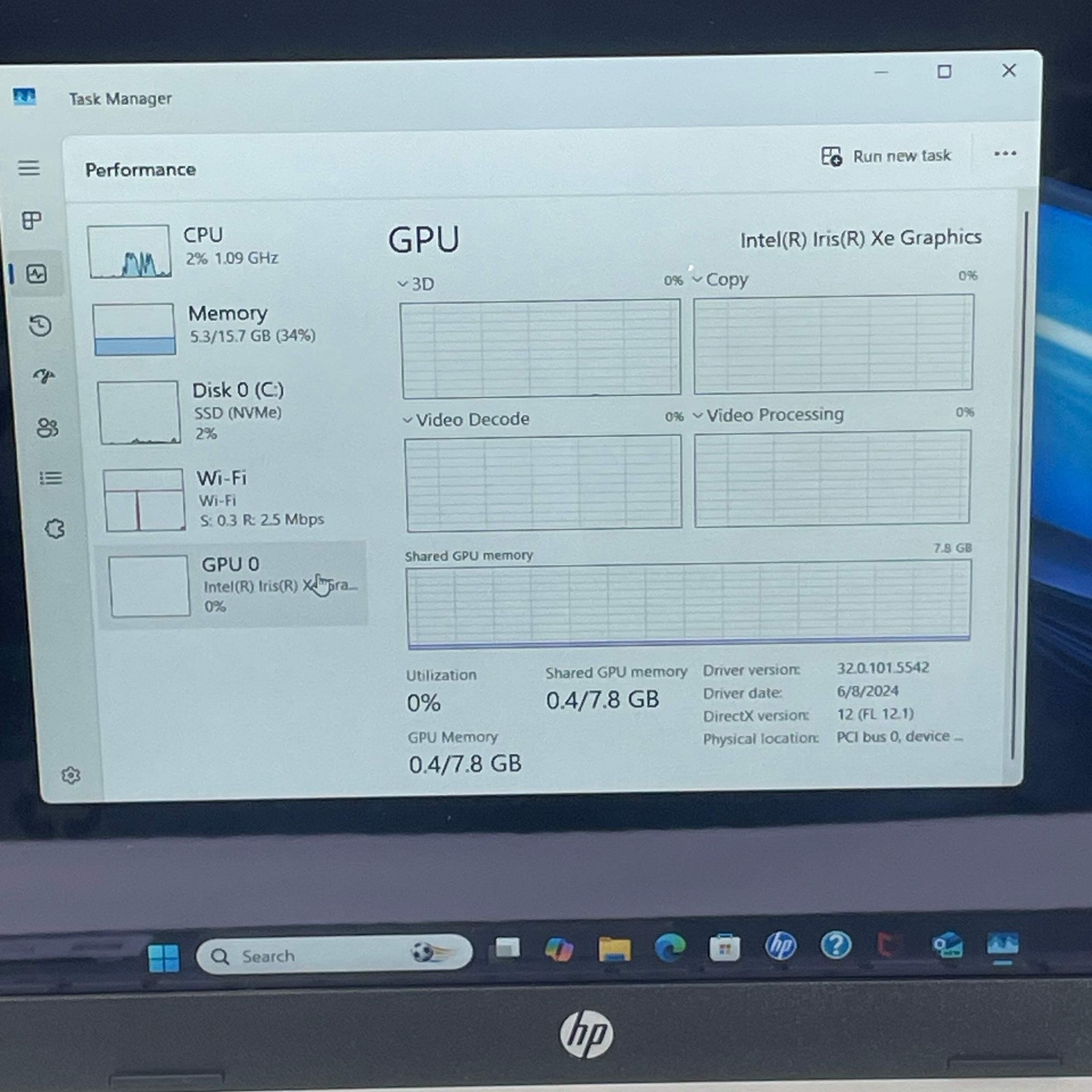Image resolution: width=1092 pixels, height=1092 pixels.
Task: Open the App history page icon
Action: point(40,326)
